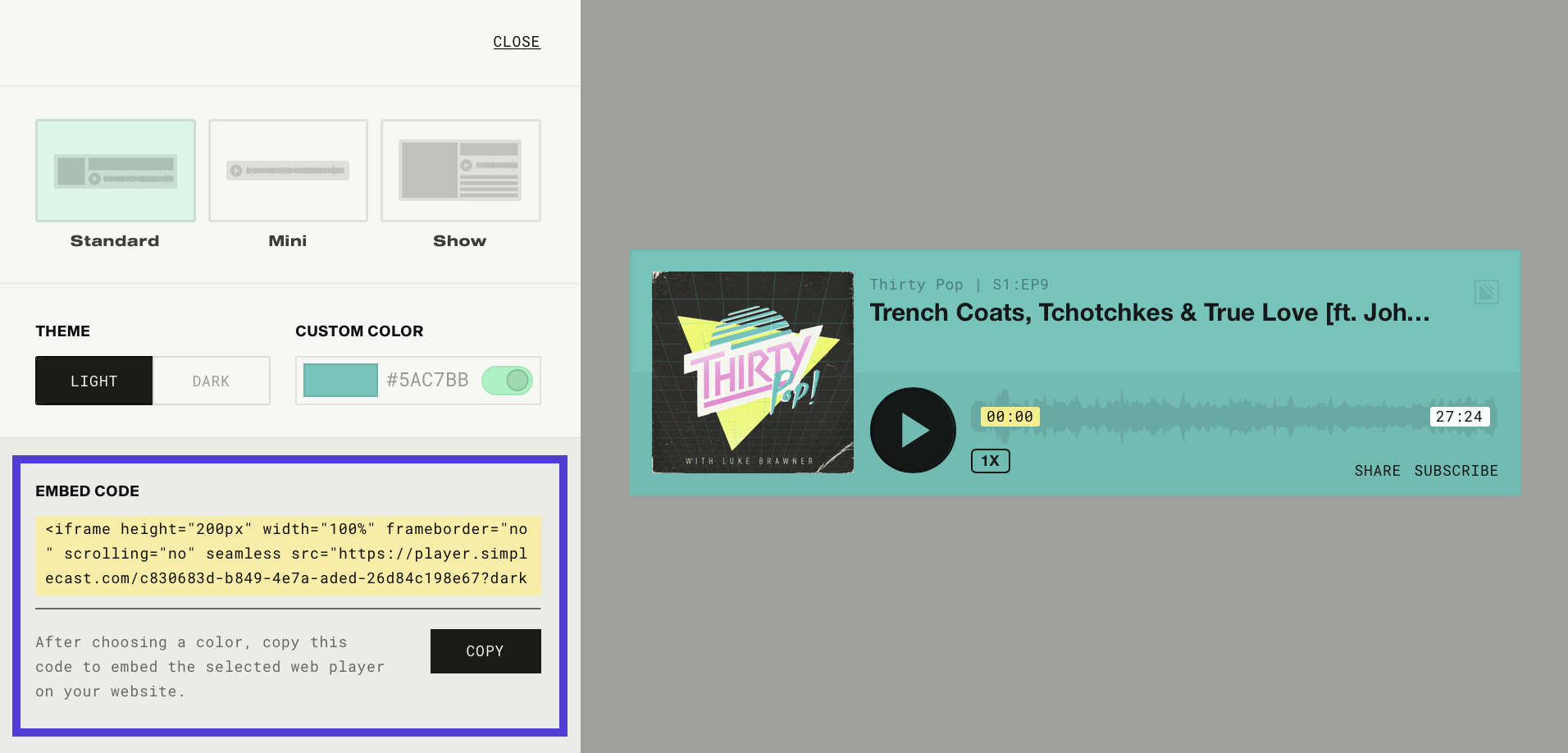Copy the embed code with COPY button
This screenshot has width=1568, height=753.
(x=485, y=651)
